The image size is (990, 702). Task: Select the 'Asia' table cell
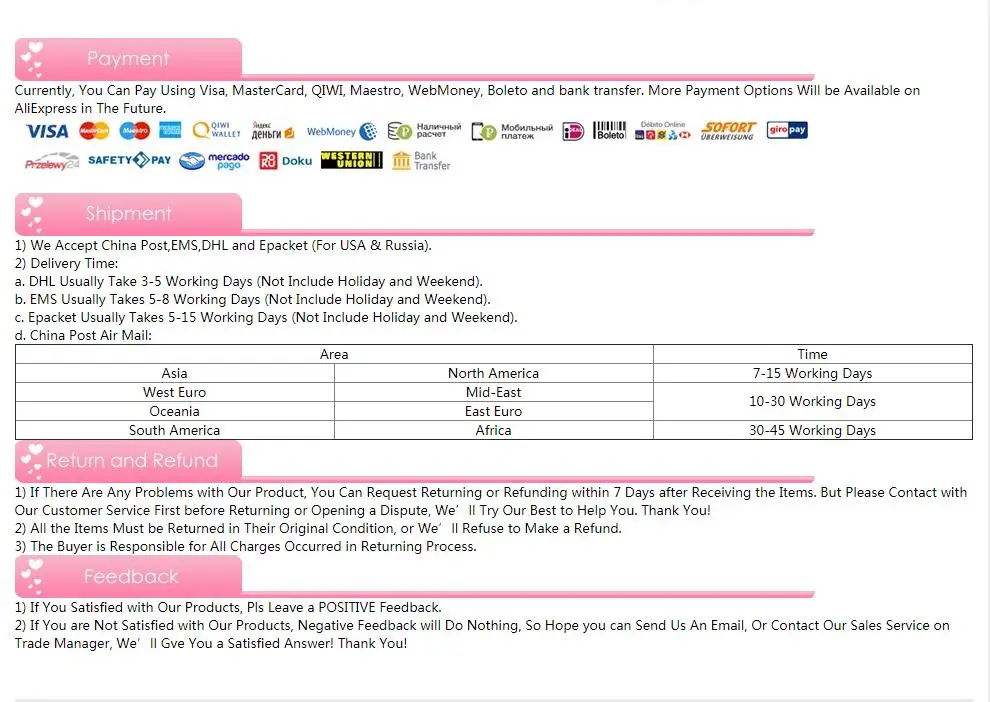pos(175,373)
